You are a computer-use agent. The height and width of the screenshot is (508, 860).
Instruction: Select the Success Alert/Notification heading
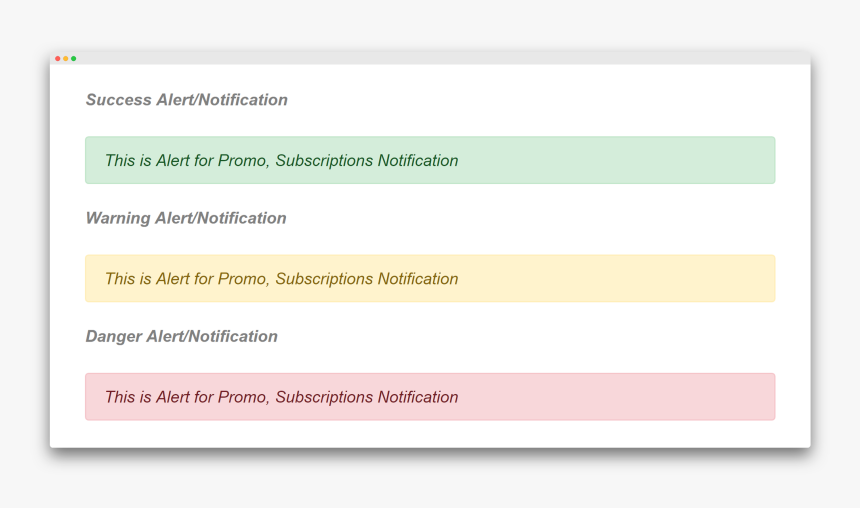coord(186,100)
